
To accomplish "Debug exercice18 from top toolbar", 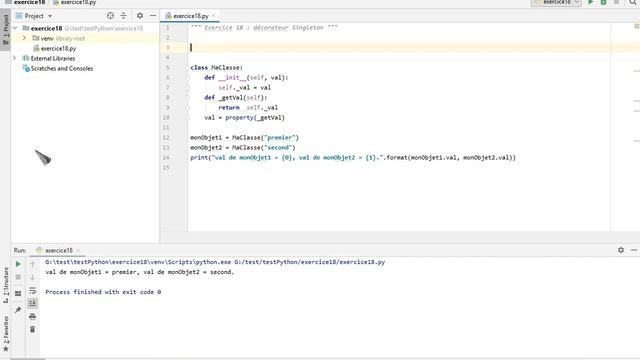I will 603,2.
